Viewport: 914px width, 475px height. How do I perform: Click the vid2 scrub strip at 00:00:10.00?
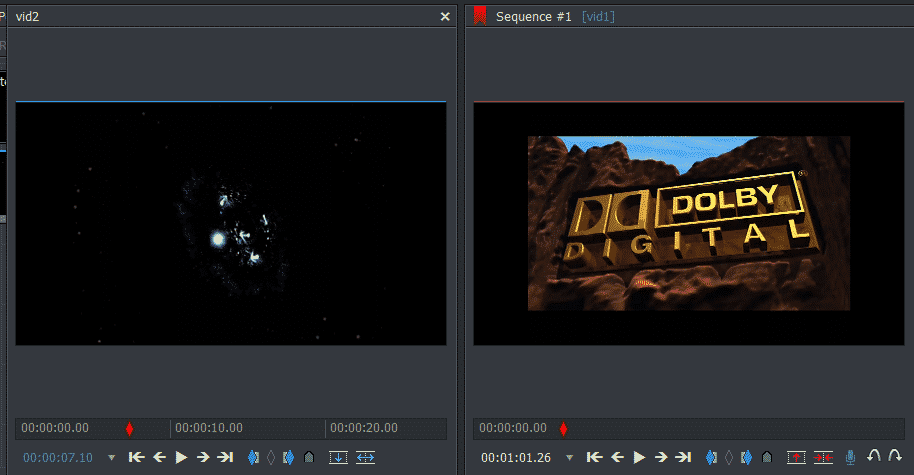(x=209, y=428)
